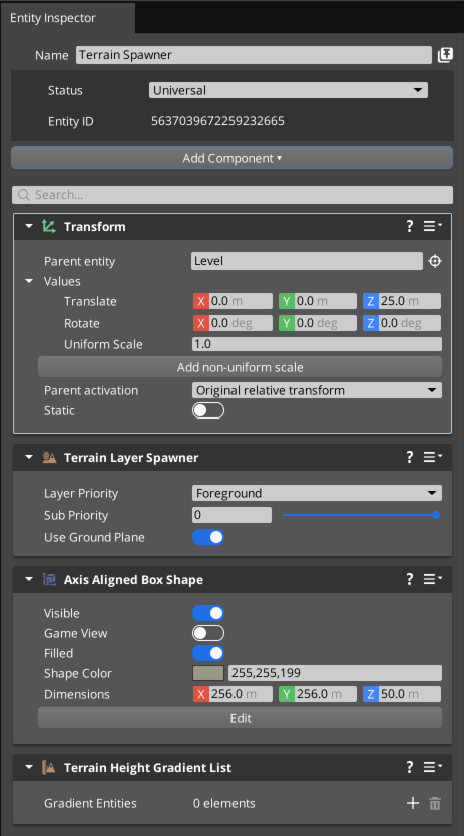Toggle the Static switch on
The width and height of the screenshot is (464, 836).
pos(208,410)
